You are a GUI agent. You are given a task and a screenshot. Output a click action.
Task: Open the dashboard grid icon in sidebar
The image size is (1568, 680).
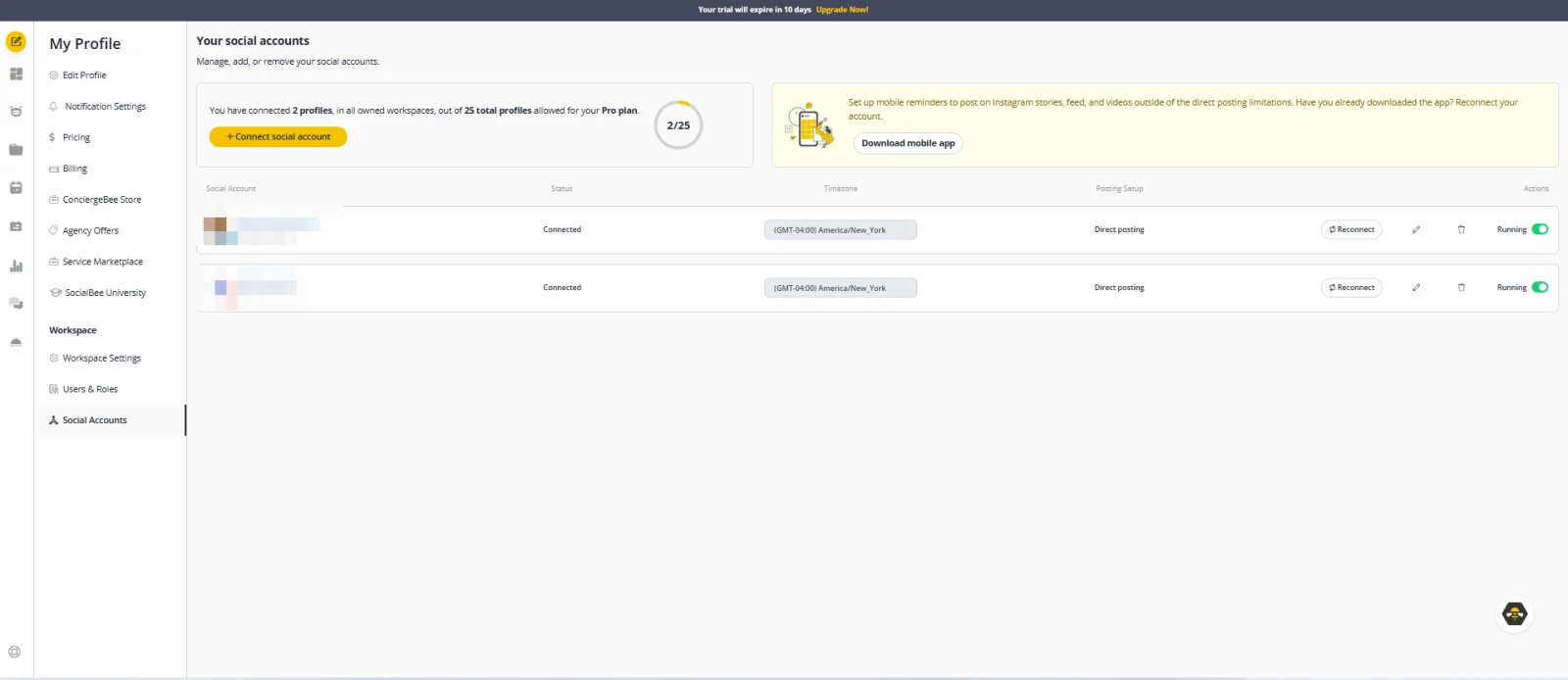point(16,74)
